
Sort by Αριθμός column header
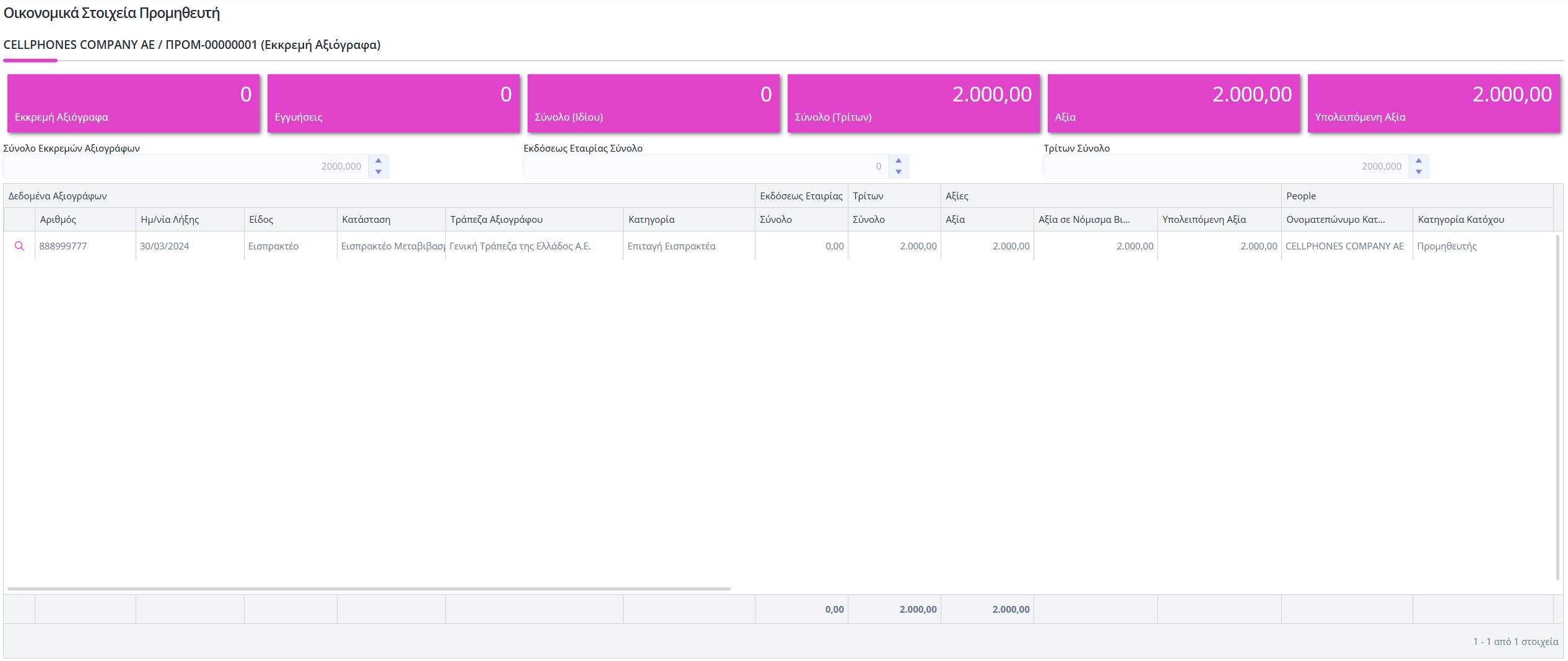85,220
